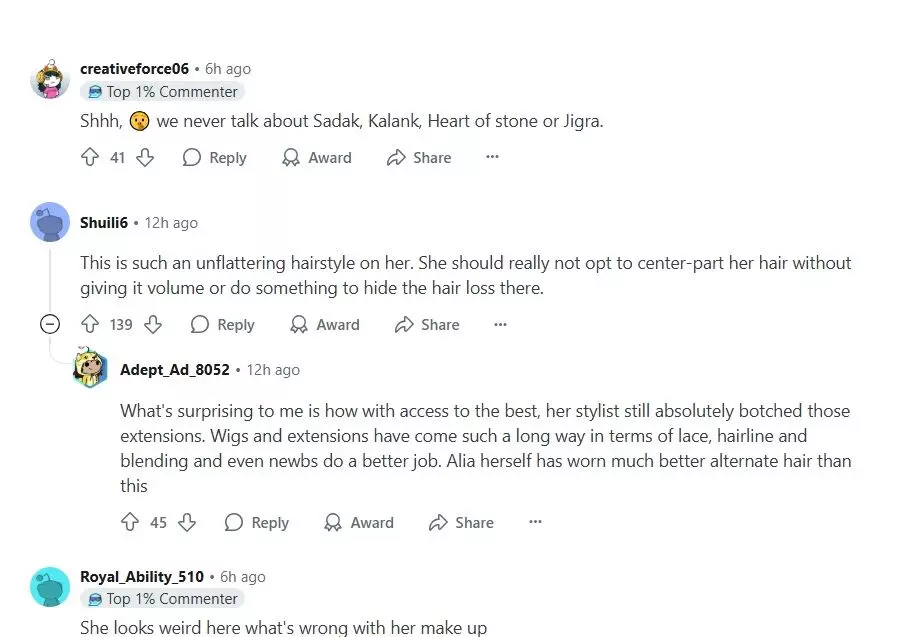Image resolution: width=898 pixels, height=637 pixels.
Task: Collapse Shuili6's comment thread
Action: pos(49,324)
